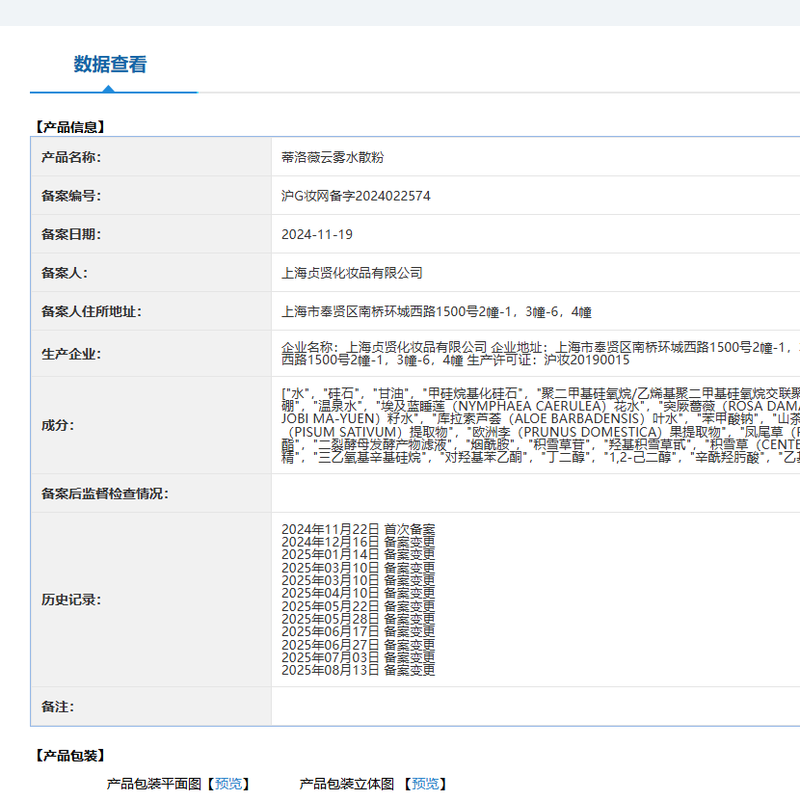800x800 pixels.
Task: Click the 产品名称 row label
Action: (x=71, y=158)
